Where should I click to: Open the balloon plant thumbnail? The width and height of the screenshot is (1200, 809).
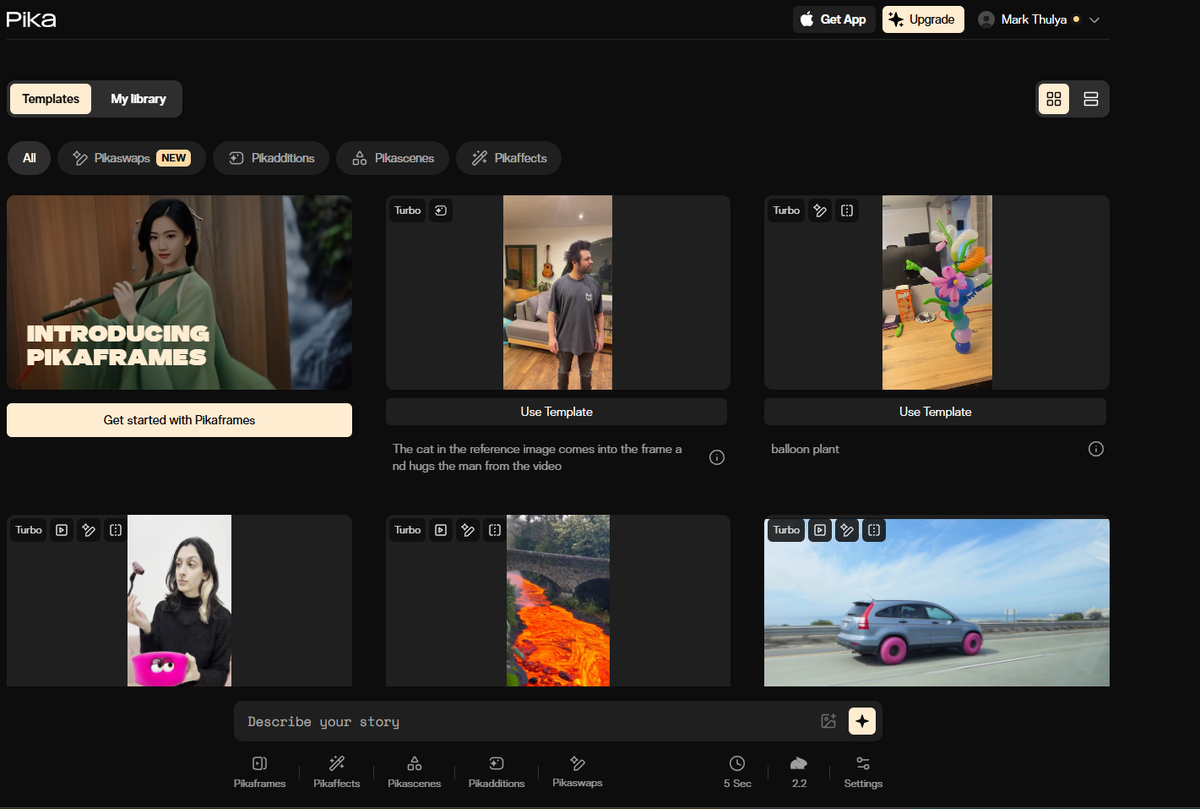(937, 292)
